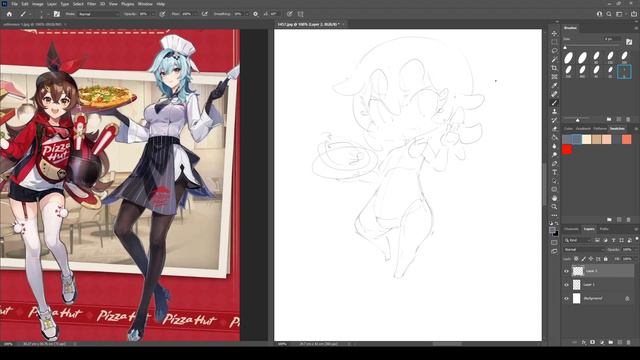640x360 pixels.
Task: Select the light cream color swatch
Action: point(587,139)
